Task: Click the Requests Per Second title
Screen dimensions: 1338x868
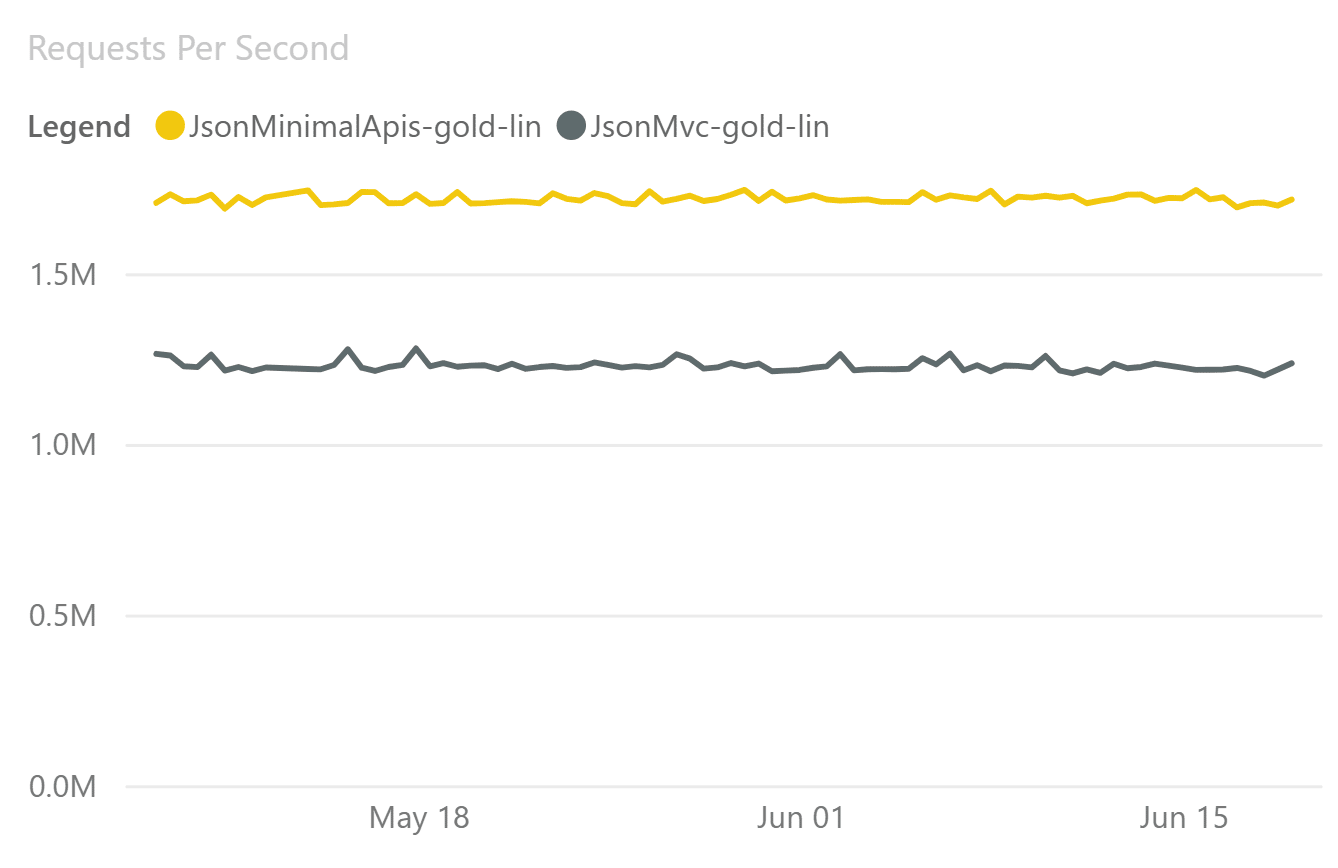Action: [188, 47]
